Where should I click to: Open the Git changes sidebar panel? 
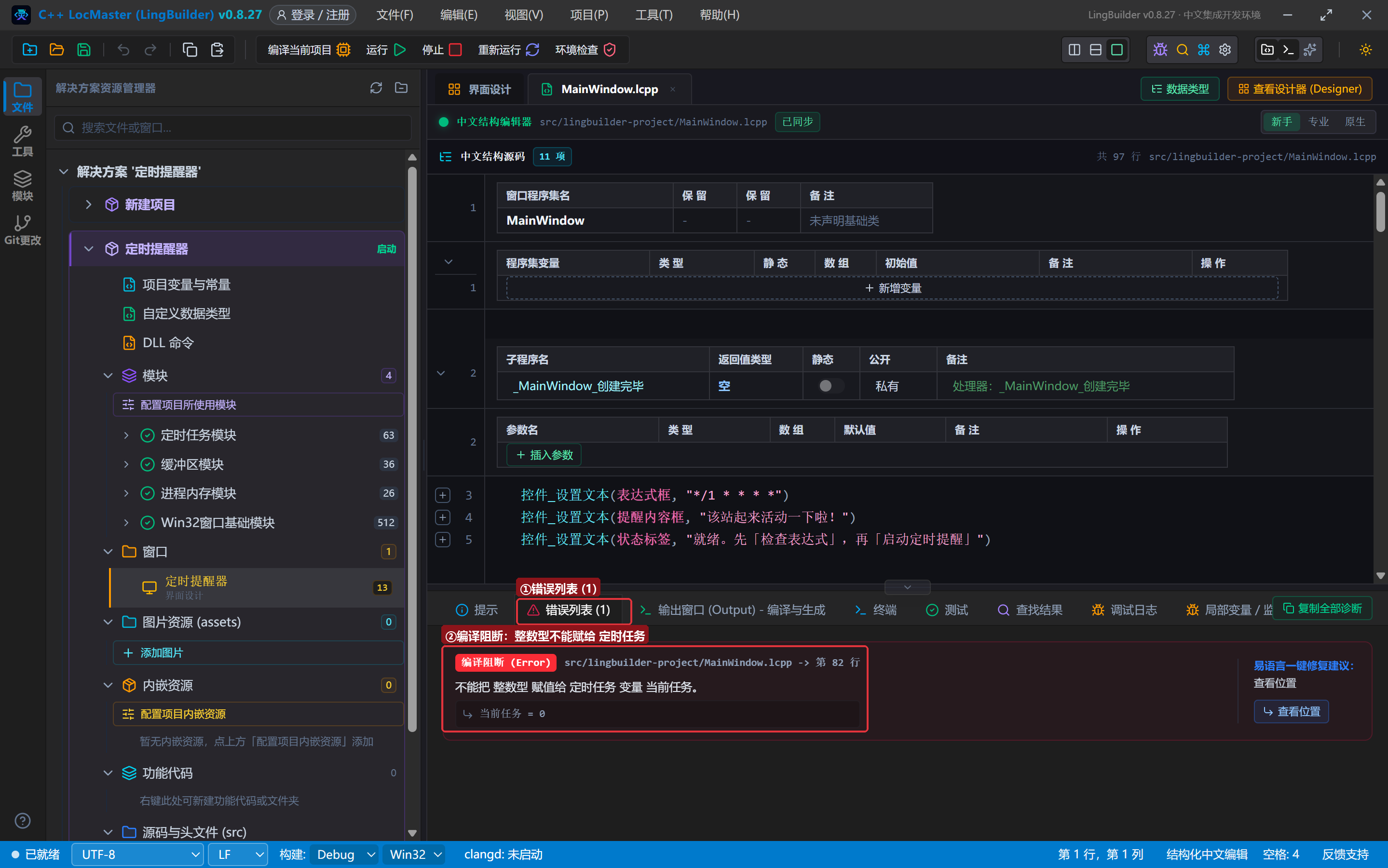tap(22, 230)
